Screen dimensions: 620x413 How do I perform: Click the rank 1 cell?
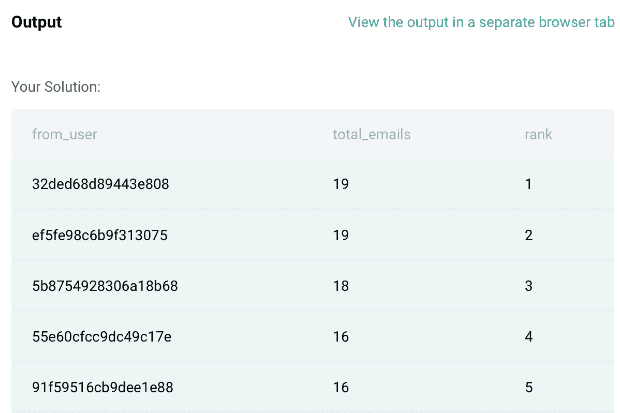528,184
